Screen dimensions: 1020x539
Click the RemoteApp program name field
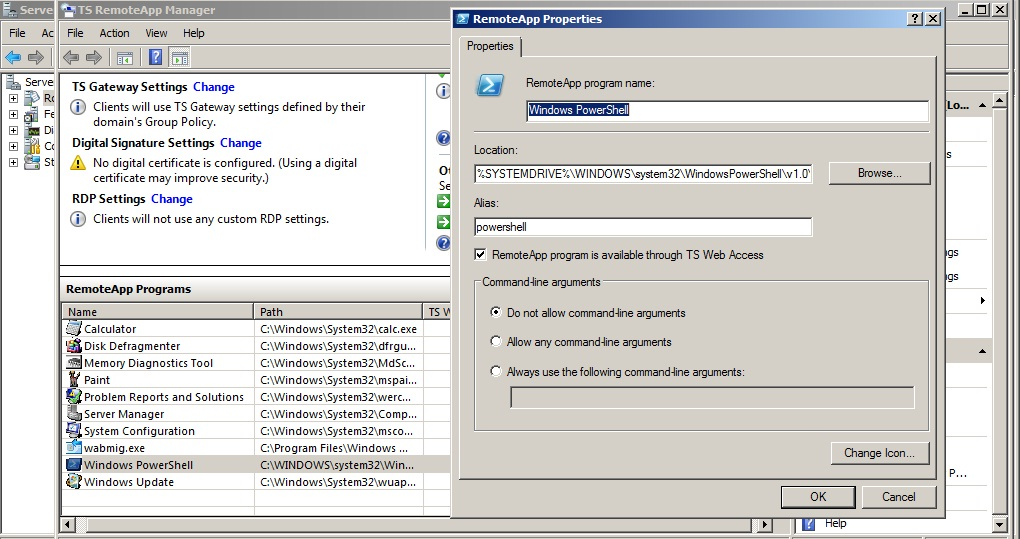[x=727, y=111]
